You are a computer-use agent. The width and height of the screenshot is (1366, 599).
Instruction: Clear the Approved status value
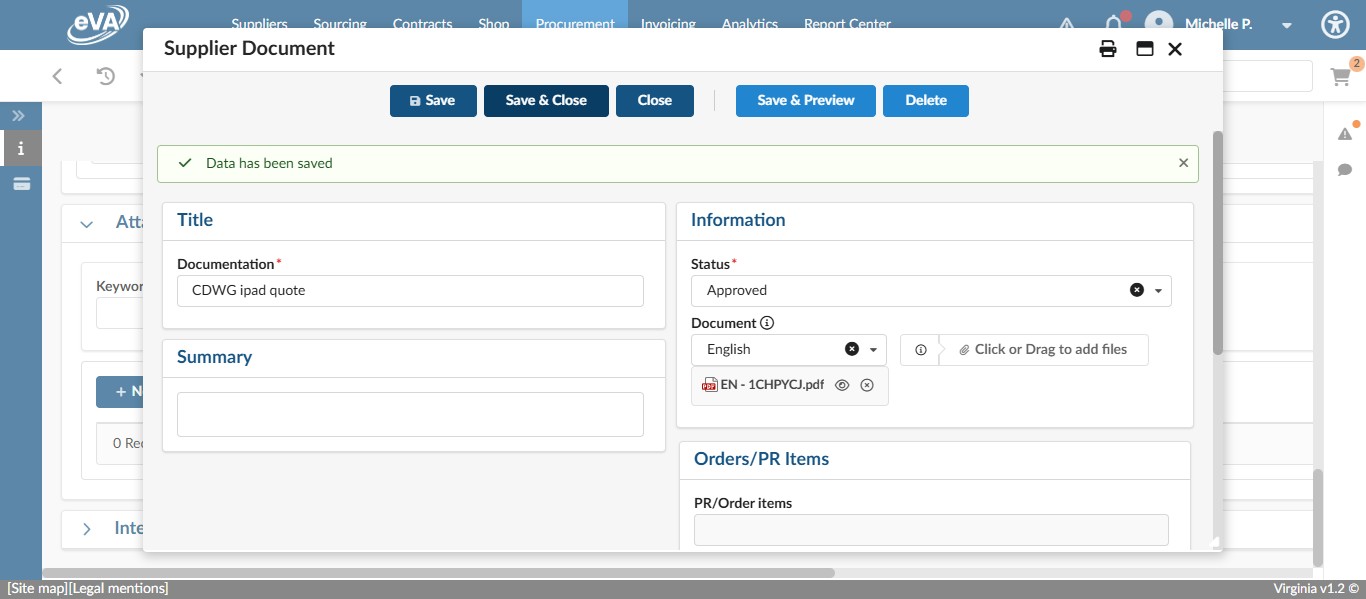coord(1136,290)
